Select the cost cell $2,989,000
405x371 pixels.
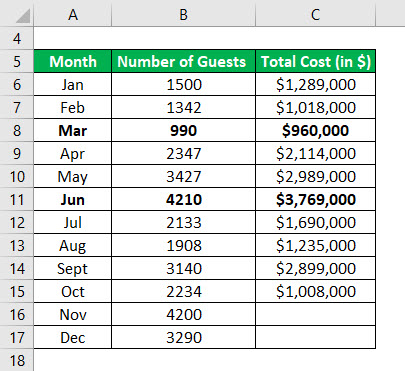coord(315,176)
